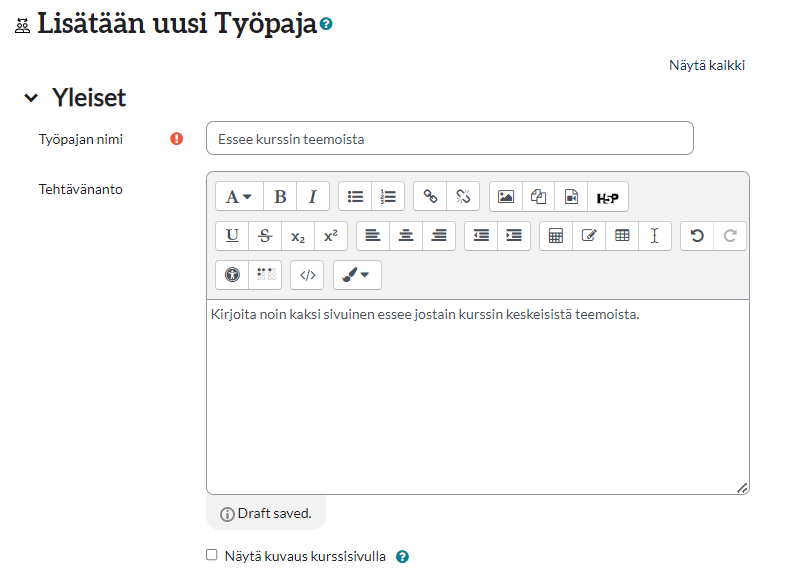Viewport: 798px width, 573px height.
Task: Click the Työpajan nimi text field
Action: [449, 139]
